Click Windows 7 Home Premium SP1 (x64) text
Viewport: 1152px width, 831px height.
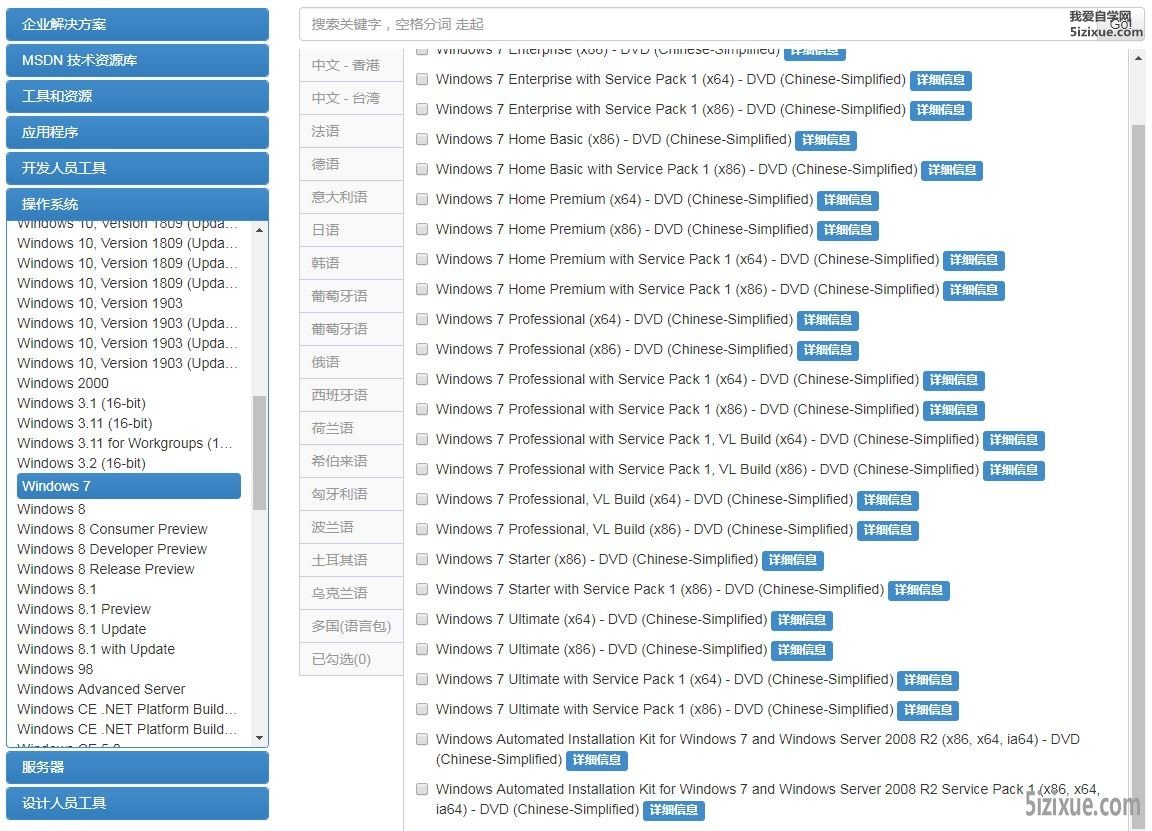point(687,259)
